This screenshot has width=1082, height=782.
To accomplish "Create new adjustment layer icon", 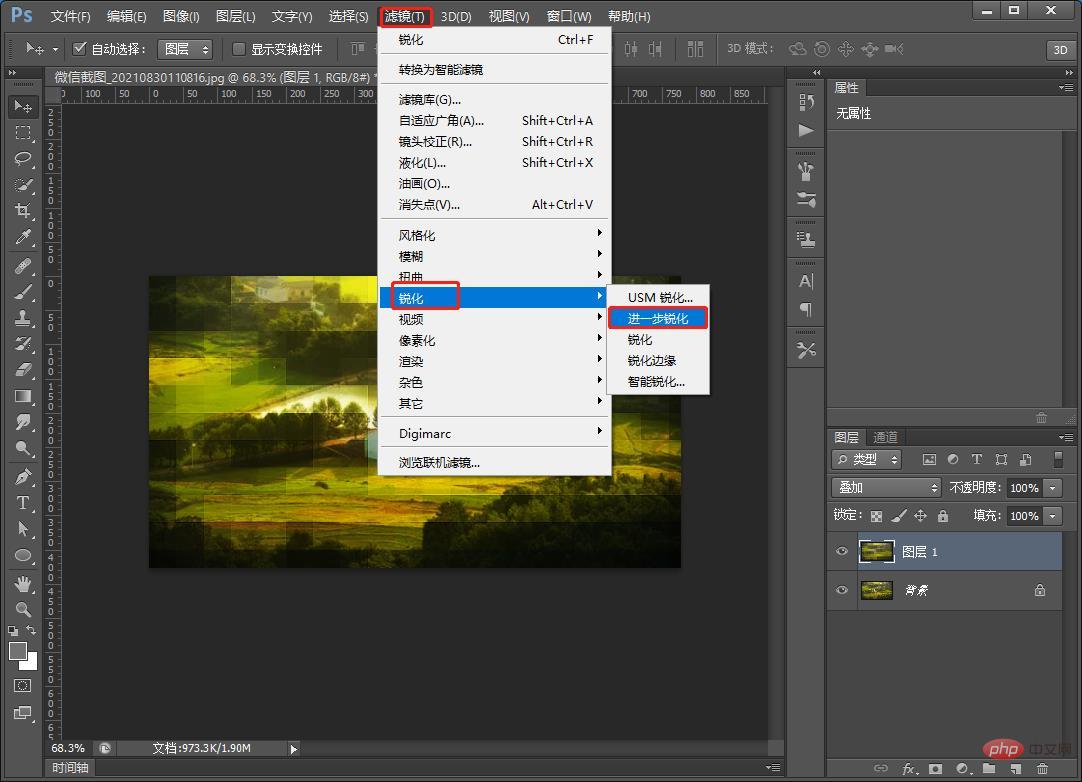I will click(x=963, y=768).
